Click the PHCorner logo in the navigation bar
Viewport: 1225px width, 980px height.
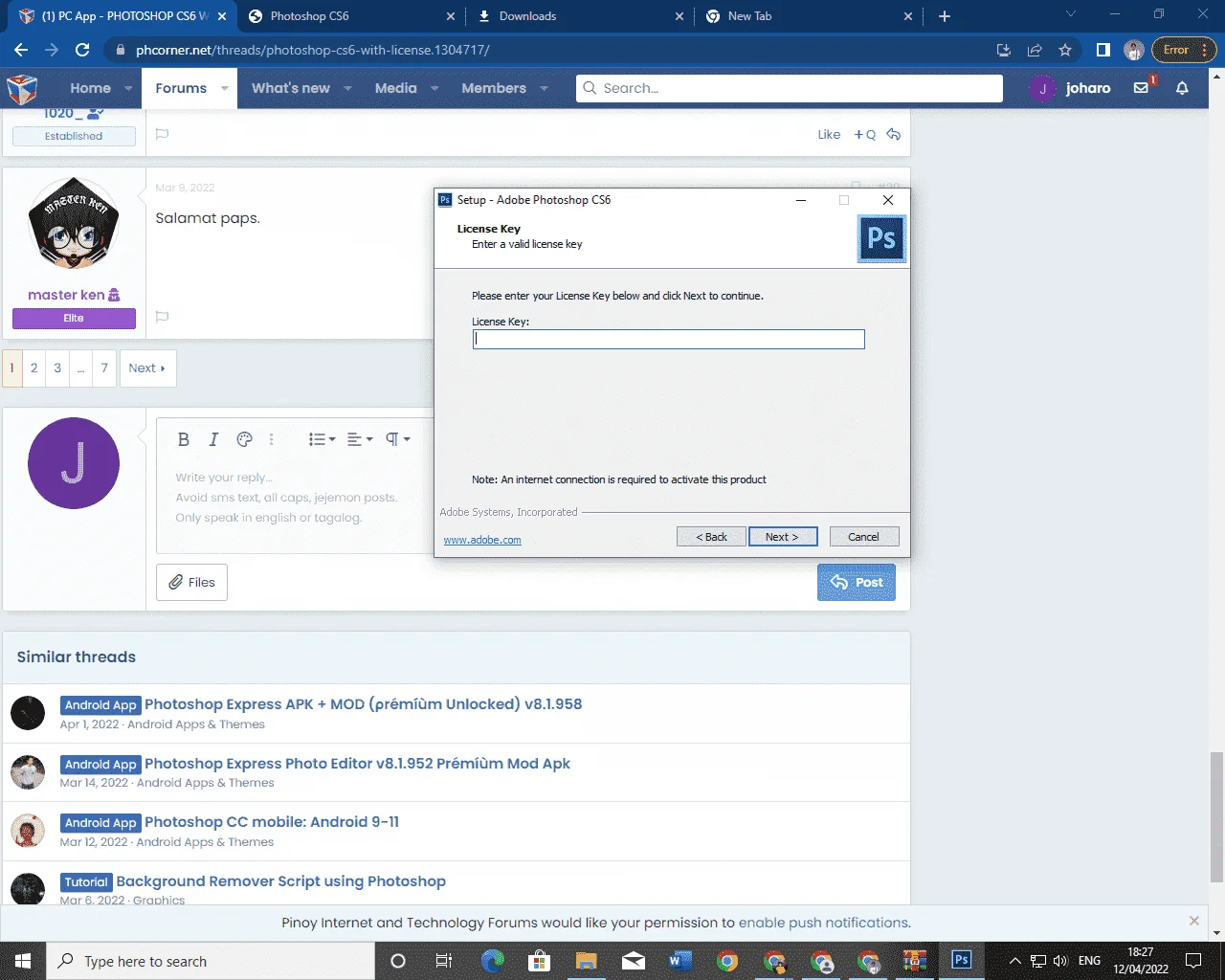(22, 88)
